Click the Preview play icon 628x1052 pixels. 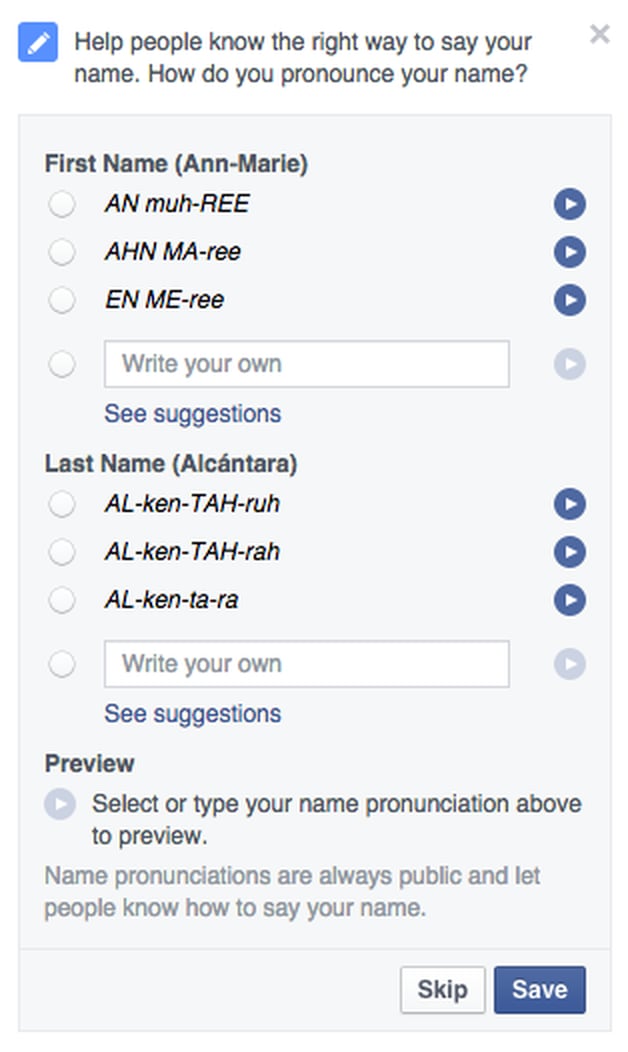pyautogui.click(x=60, y=804)
